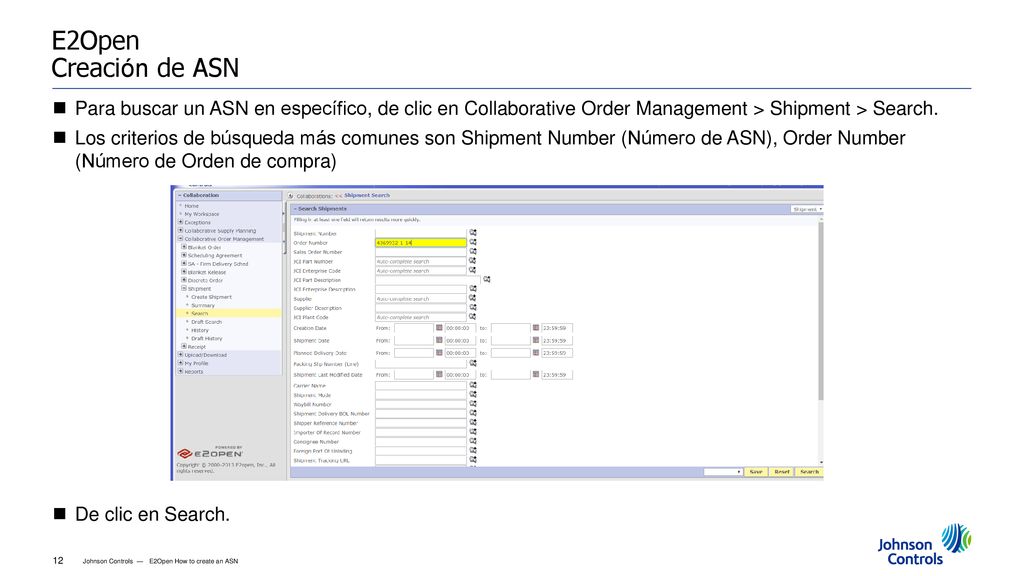Open search options icon beside JCI Enterprise Code
1024x576 pixels.
(x=473, y=270)
